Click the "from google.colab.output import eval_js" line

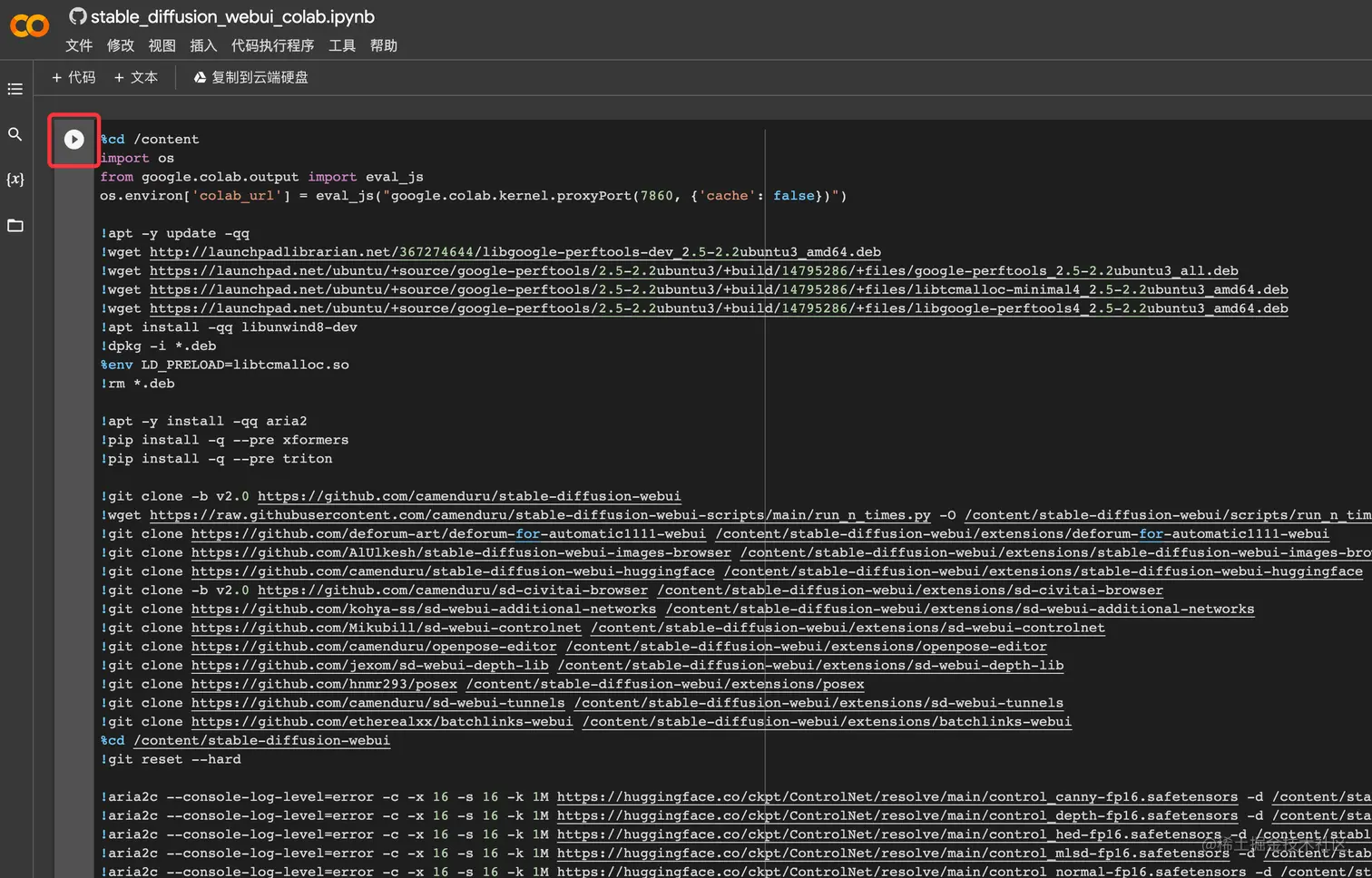click(261, 177)
